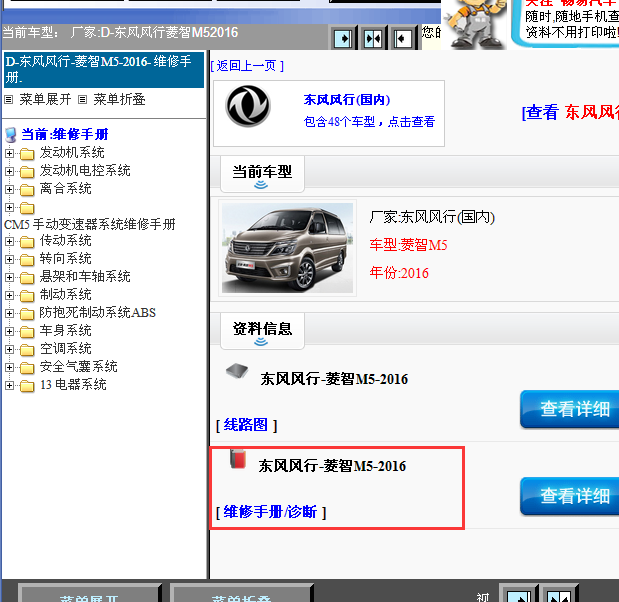Screen dimensions: 619x602
Task: Select the 当前车型 tab
Action: [x=262, y=174]
